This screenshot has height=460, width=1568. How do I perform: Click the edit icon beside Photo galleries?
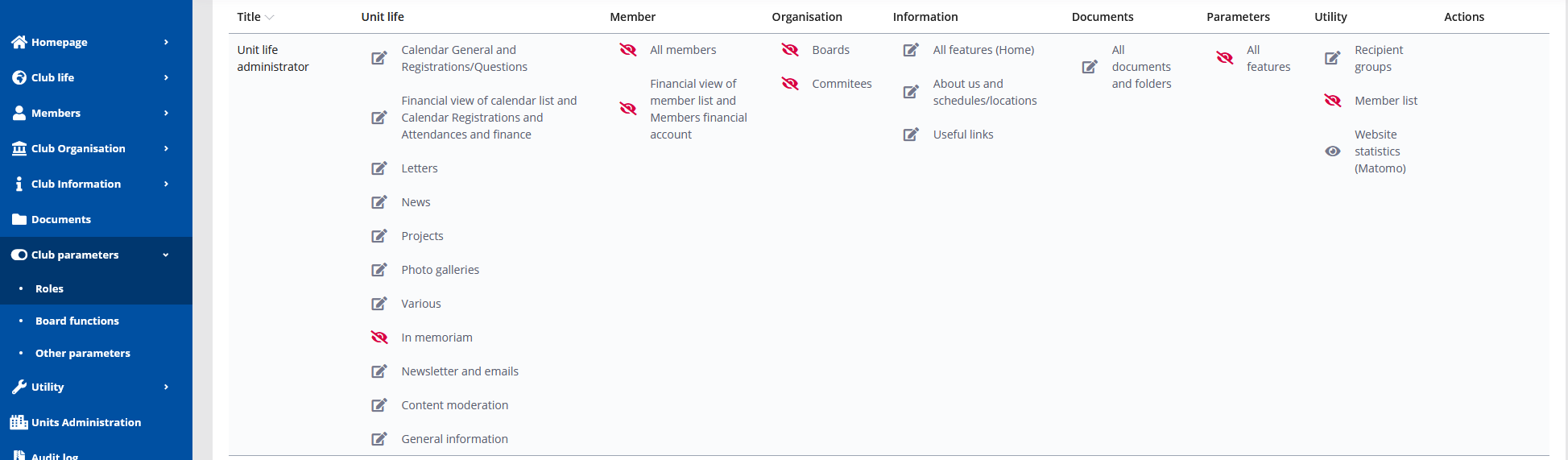pos(379,270)
